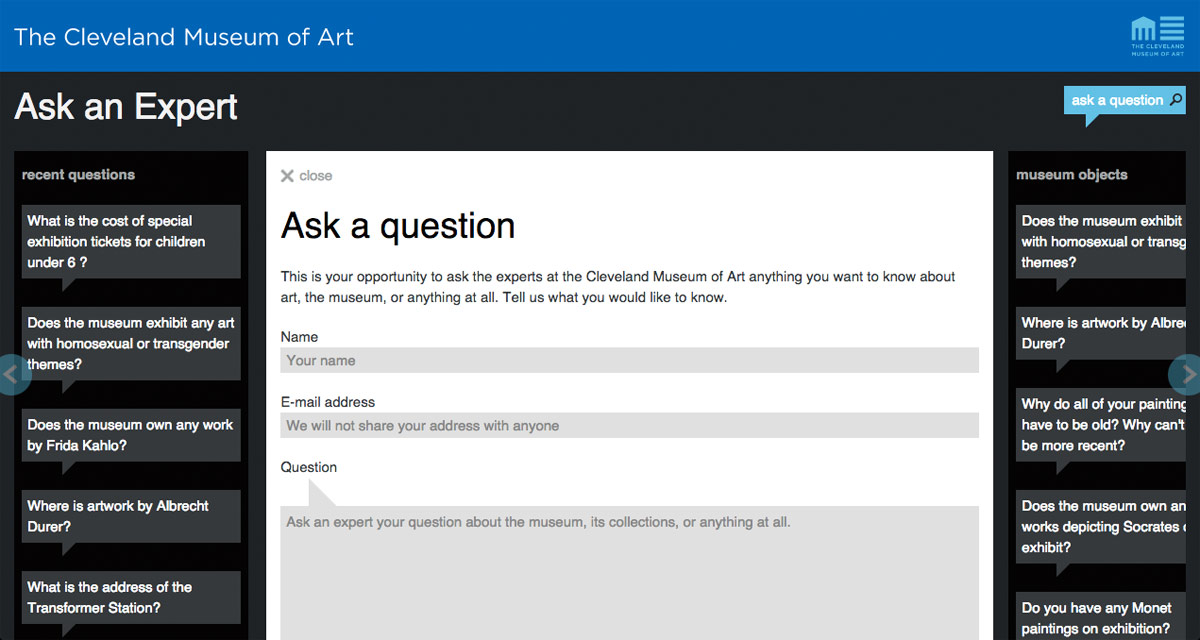Screen dimensions: 1200x640
Task: Click the left carousel arrow
Action: point(13,375)
